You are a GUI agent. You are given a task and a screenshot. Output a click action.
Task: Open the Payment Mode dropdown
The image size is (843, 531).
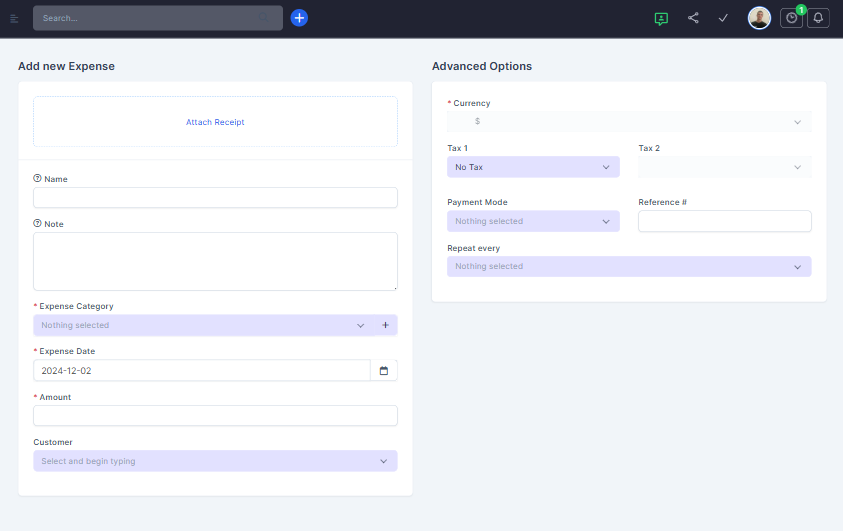click(533, 221)
